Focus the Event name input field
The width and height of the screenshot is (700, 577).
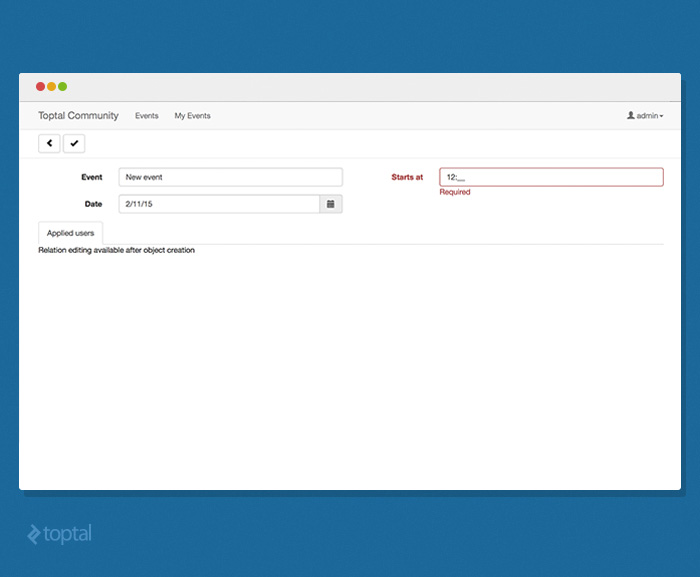pyautogui.click(x=230, y=177)
